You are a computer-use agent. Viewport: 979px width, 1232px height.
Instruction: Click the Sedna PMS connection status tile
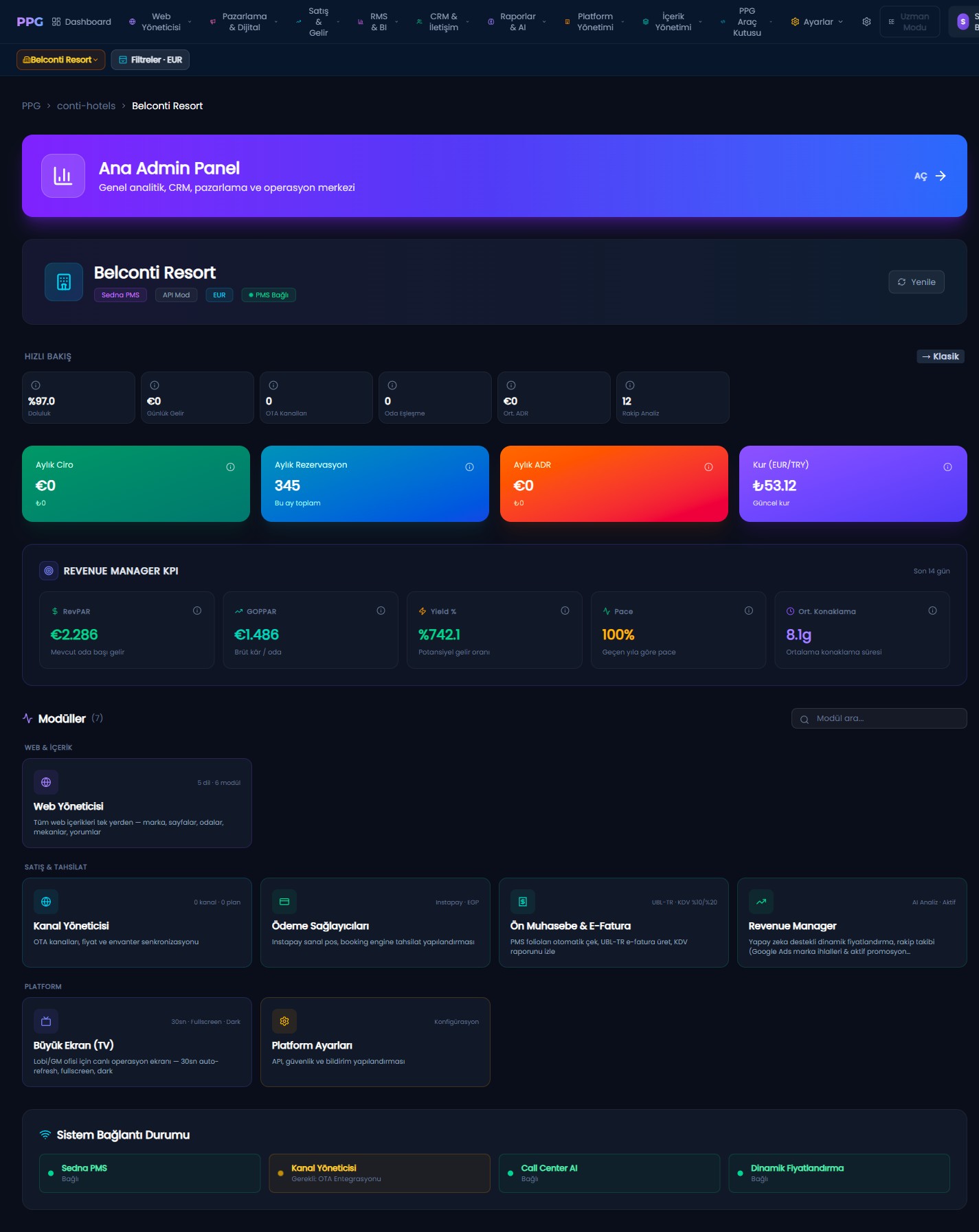[150, 1173]
